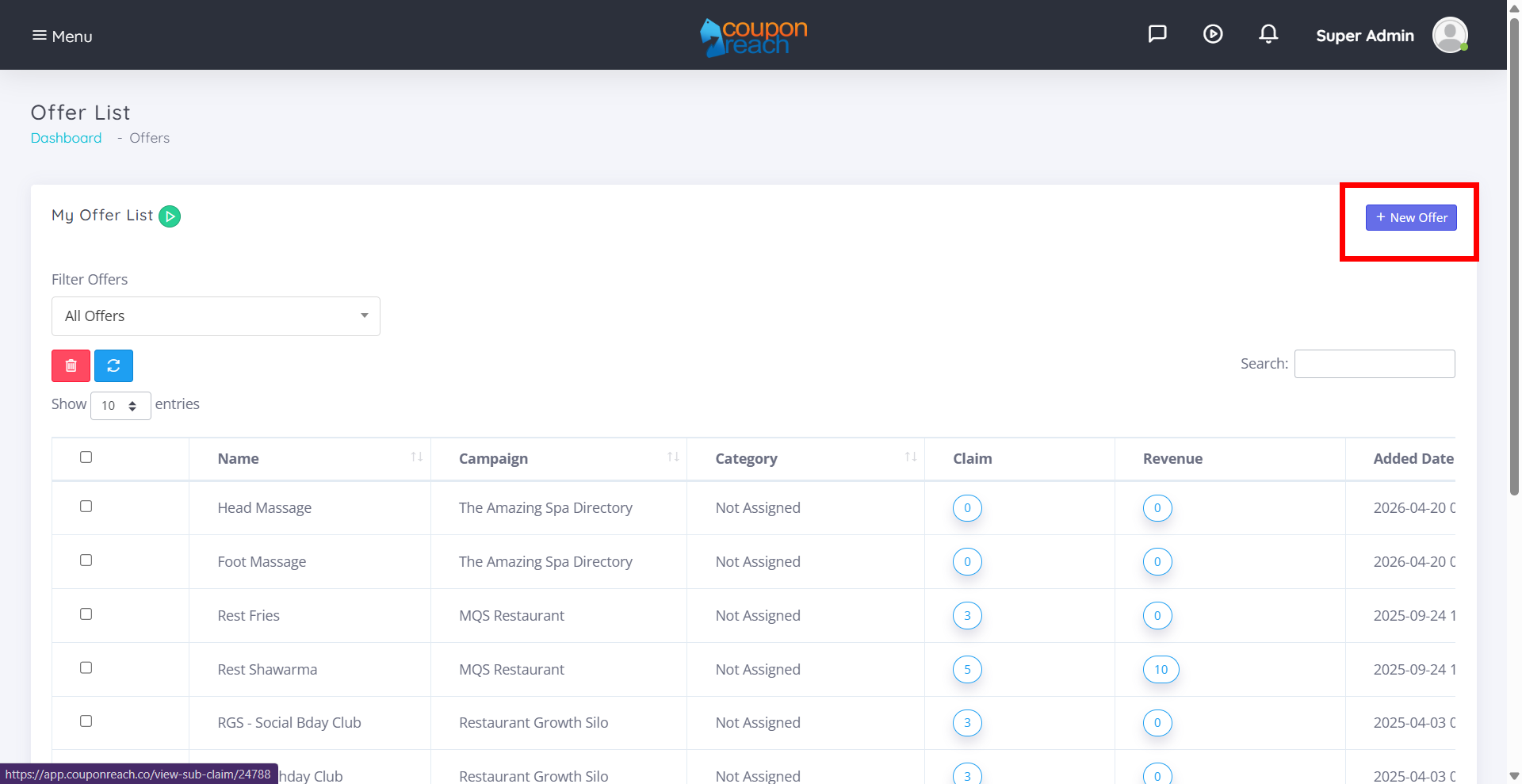Click the CouponReach logo

[753, 37]
